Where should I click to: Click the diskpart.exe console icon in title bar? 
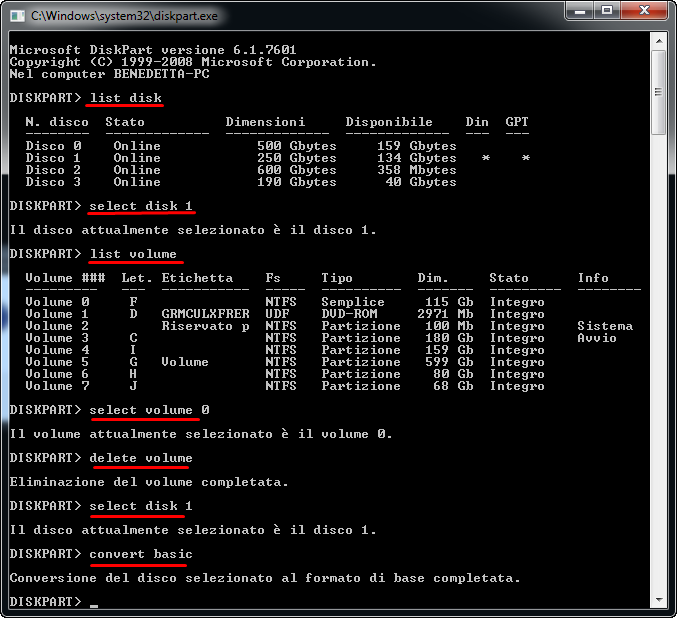pos(17,16)
